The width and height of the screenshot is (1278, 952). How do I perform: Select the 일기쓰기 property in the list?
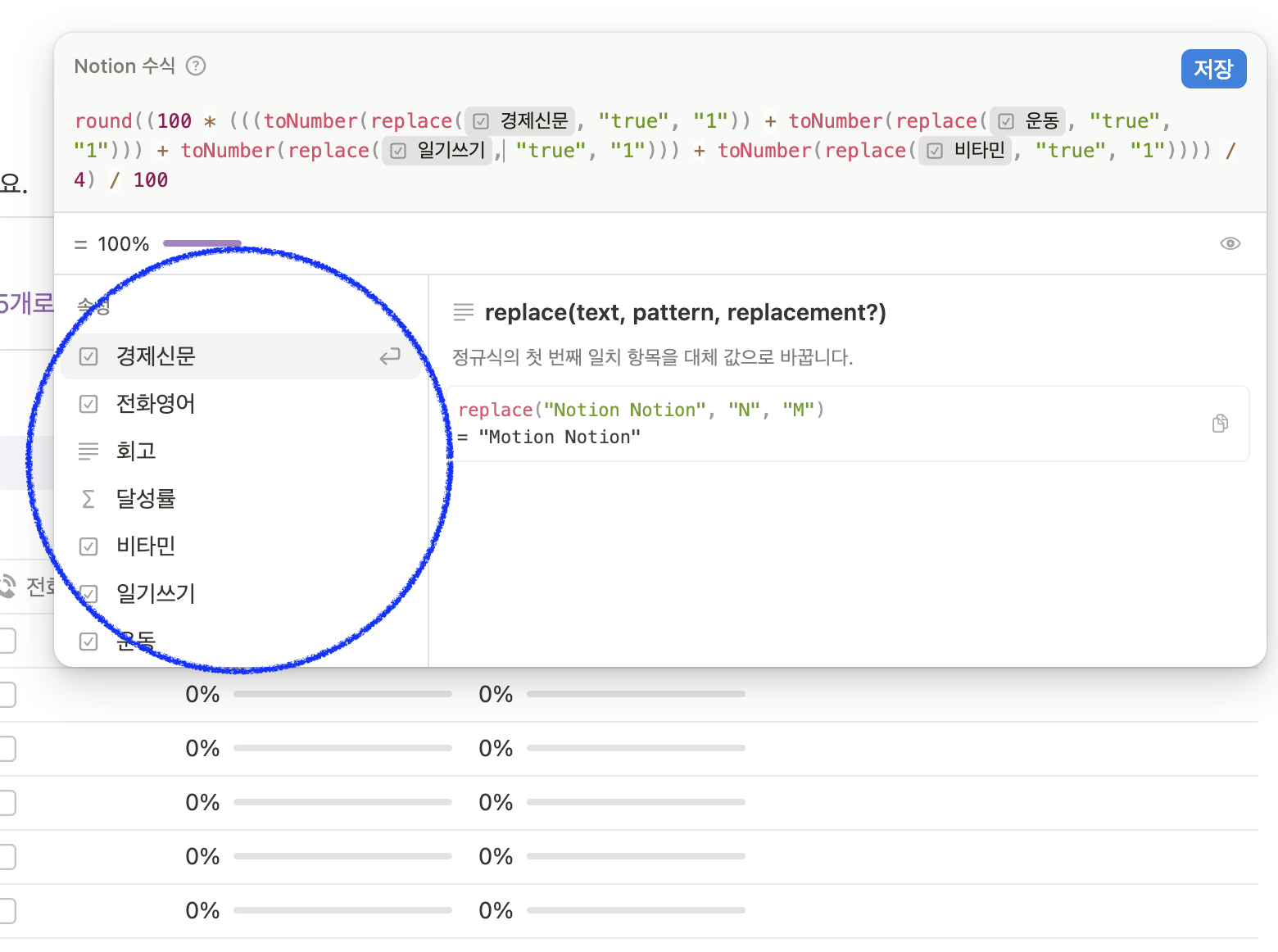[x=241, y=594]
